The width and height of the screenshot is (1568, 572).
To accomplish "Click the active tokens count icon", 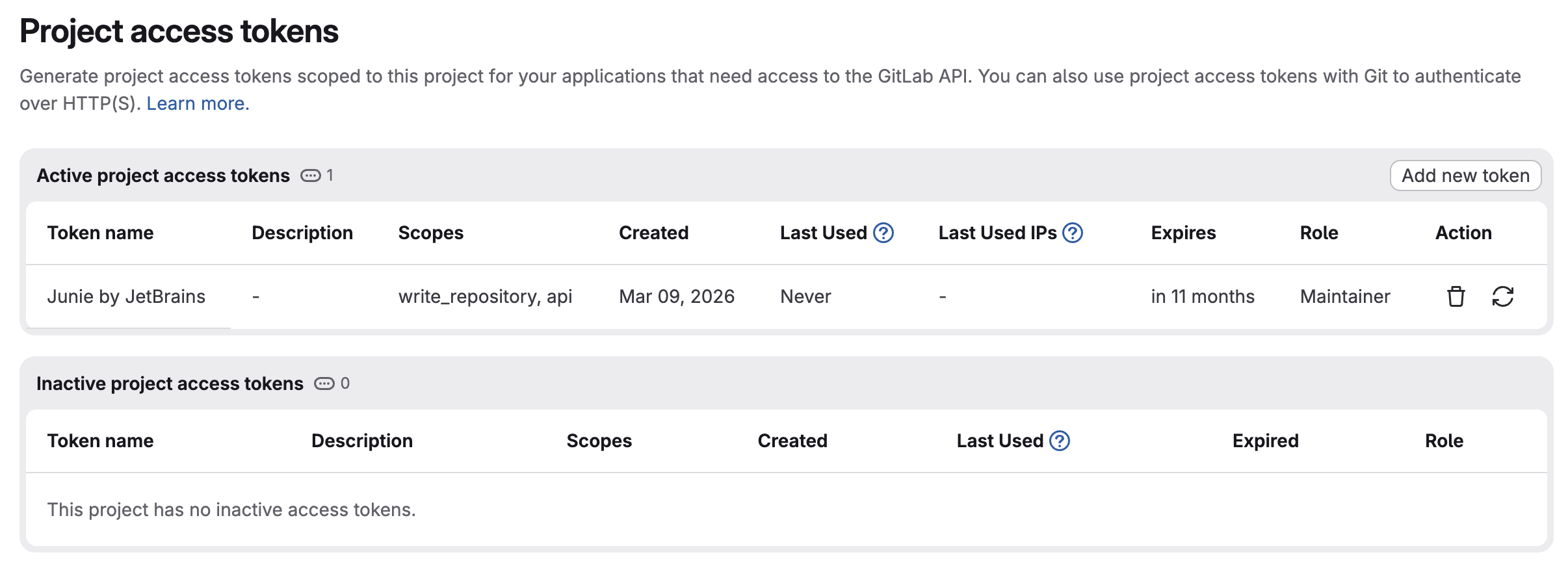I will (x=311, y=175).
